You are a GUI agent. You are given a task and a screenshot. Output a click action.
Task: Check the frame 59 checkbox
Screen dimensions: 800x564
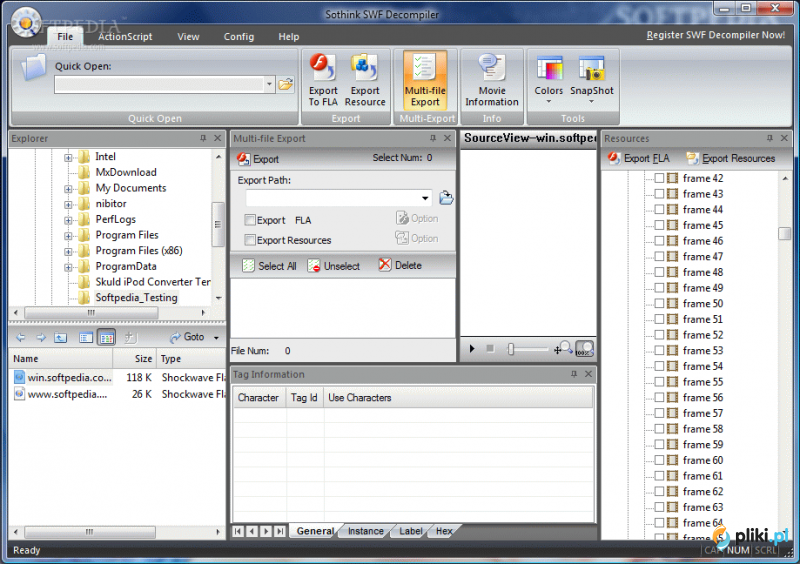pos(659,445)
